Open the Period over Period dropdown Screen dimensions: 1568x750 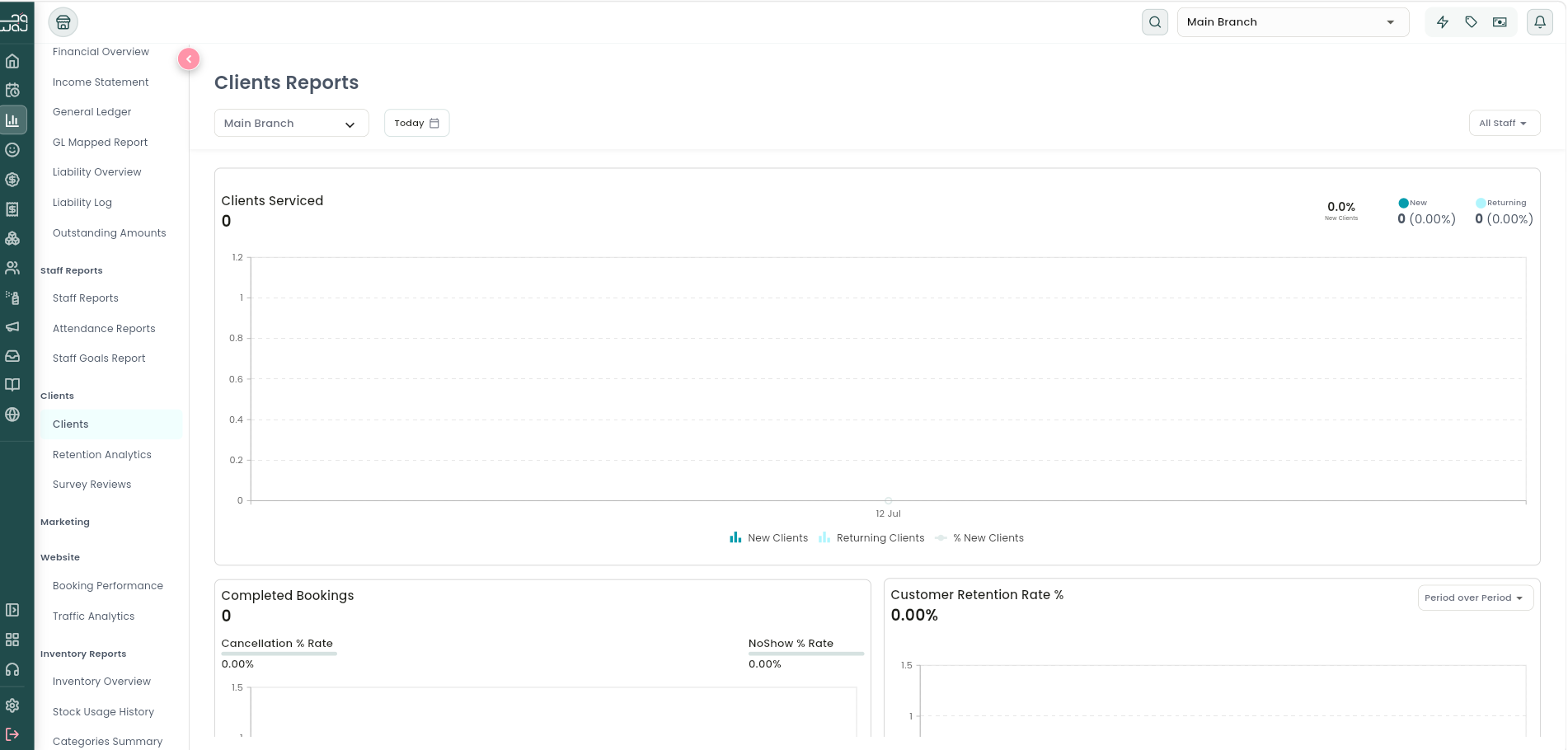pos(1475,598)
